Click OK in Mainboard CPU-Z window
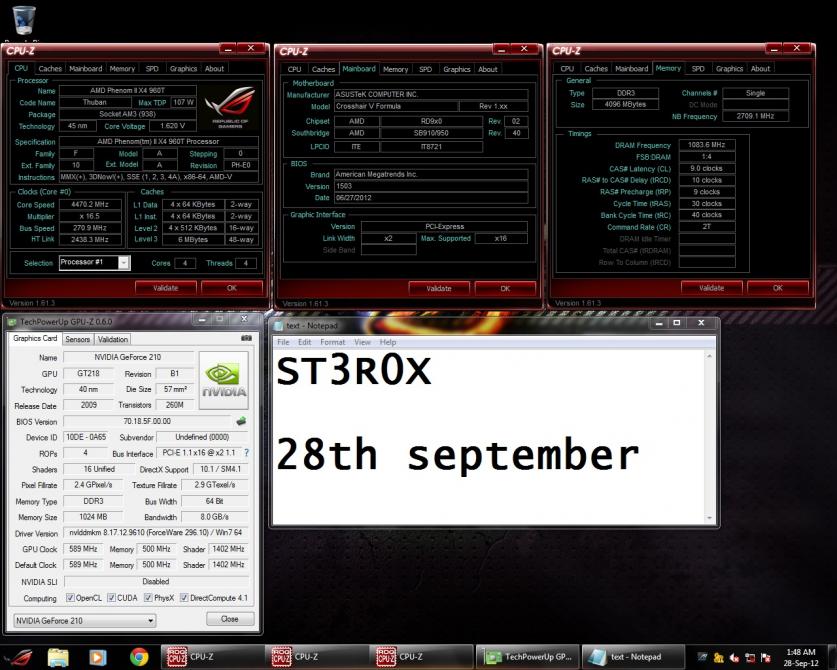Screen dimensions: 837x670 (505, 288)
